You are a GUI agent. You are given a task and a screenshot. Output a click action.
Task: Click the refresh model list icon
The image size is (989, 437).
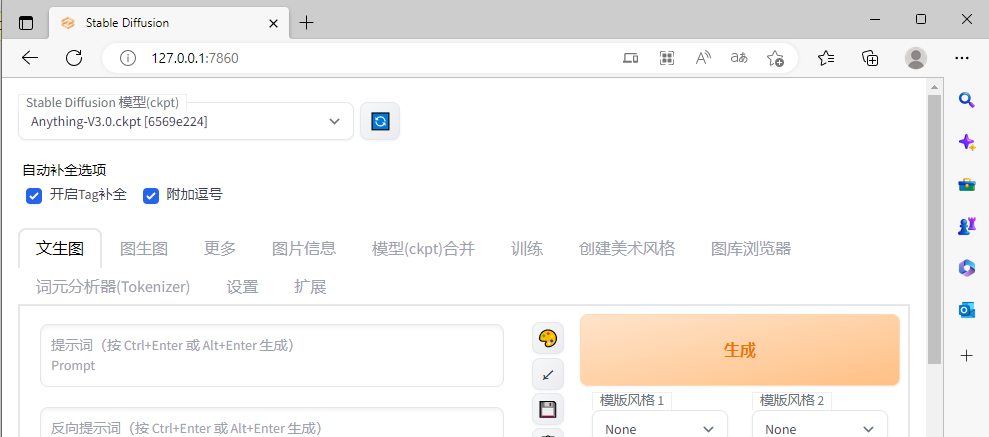[x=380, y=121]
